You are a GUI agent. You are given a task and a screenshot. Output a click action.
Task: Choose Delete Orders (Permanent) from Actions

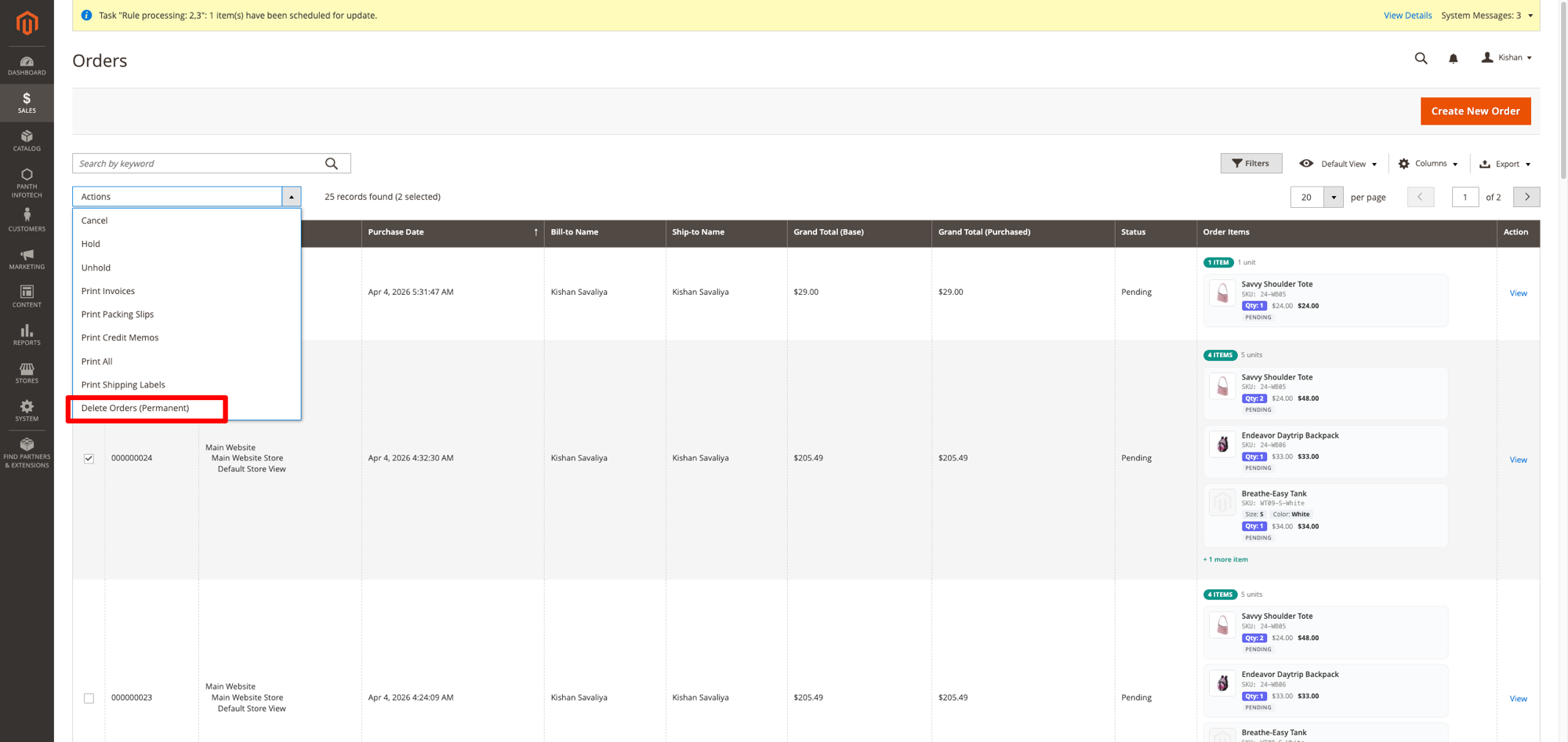[135, 408]
